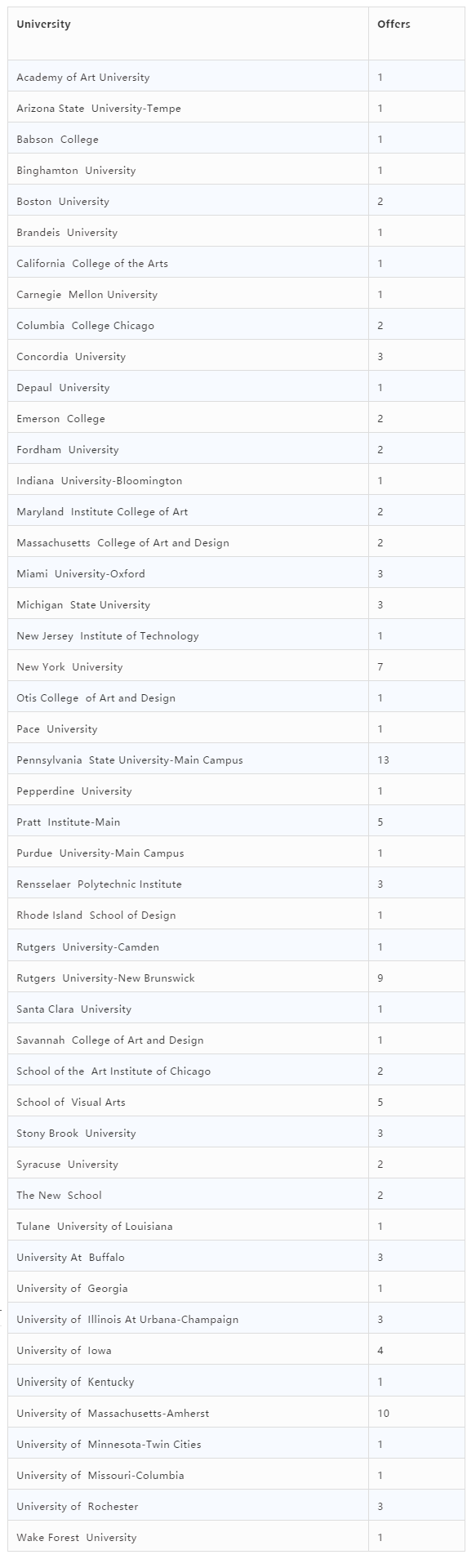Select the Boston University row

point(237,201)
